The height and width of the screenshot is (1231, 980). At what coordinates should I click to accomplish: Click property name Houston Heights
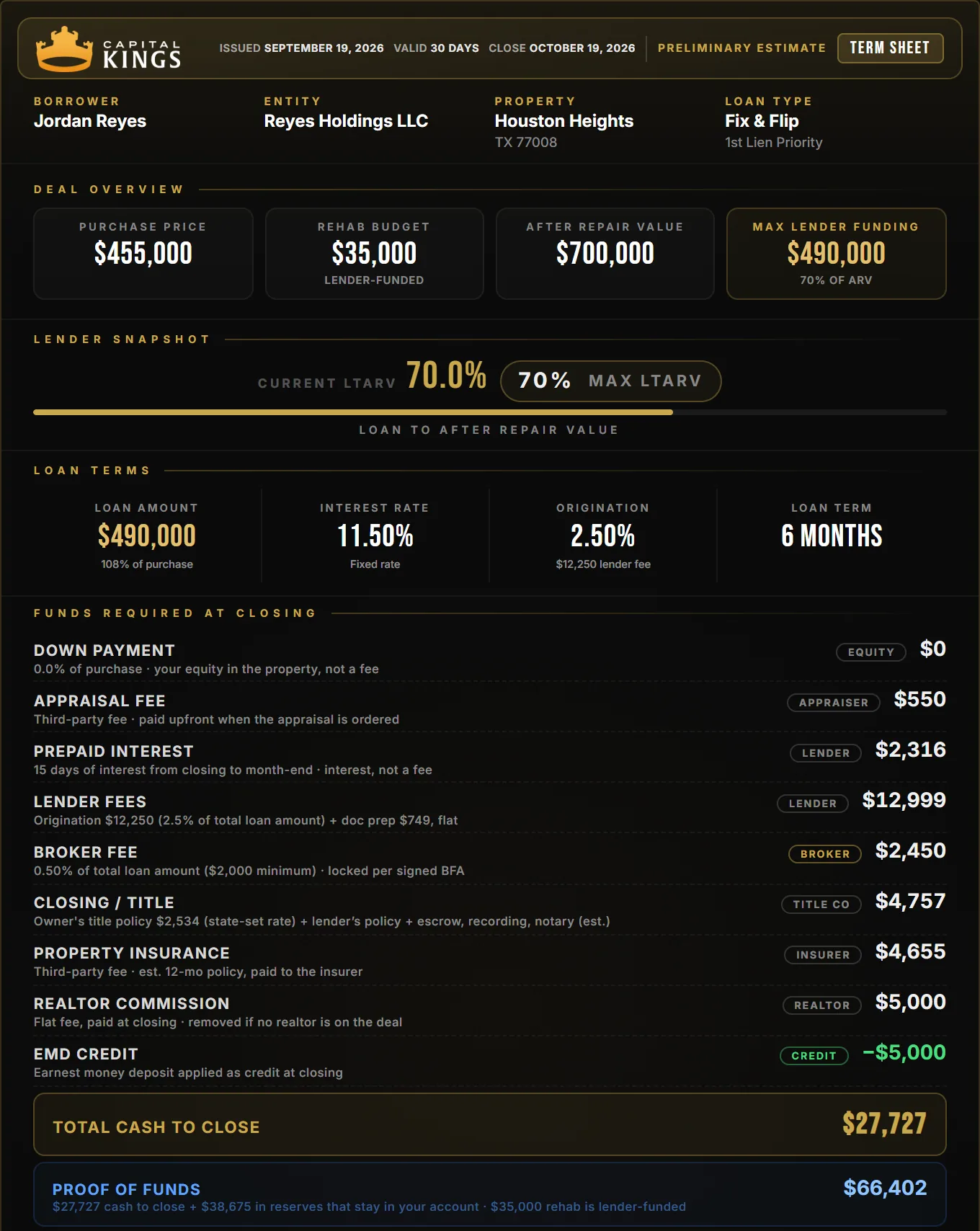tap(564, 121)
